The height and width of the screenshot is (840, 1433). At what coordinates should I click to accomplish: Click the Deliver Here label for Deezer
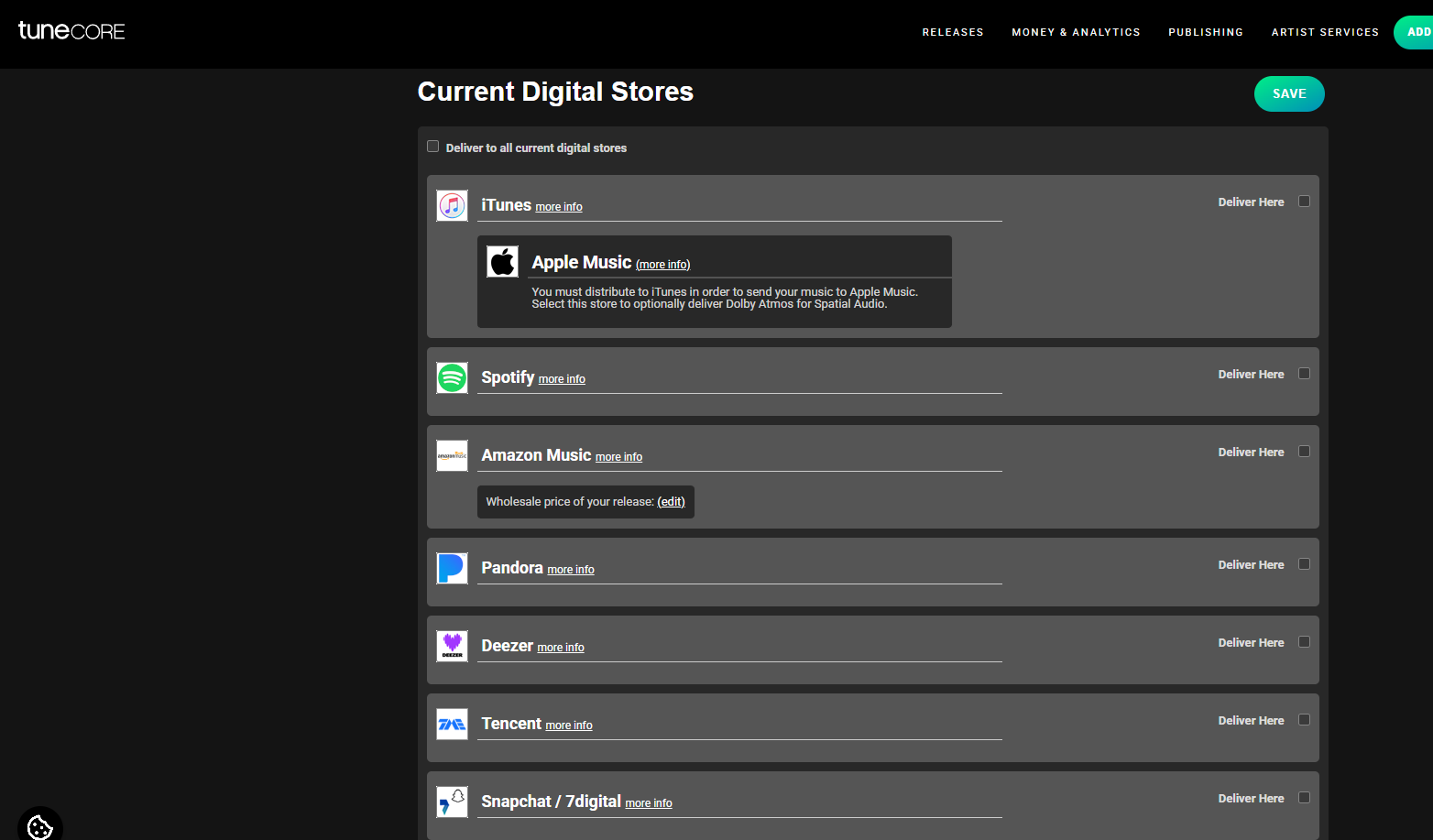1251,643
